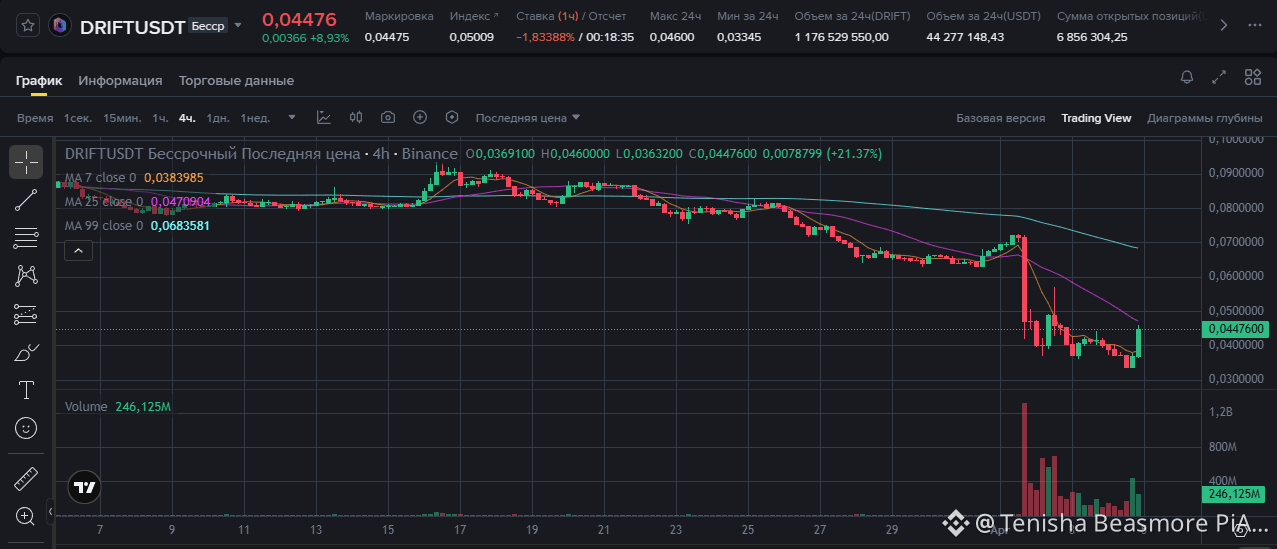Switch to Диаграммы глубины view
Image resolution: width=1277 pixels, height=549 pixels.
1204,118
